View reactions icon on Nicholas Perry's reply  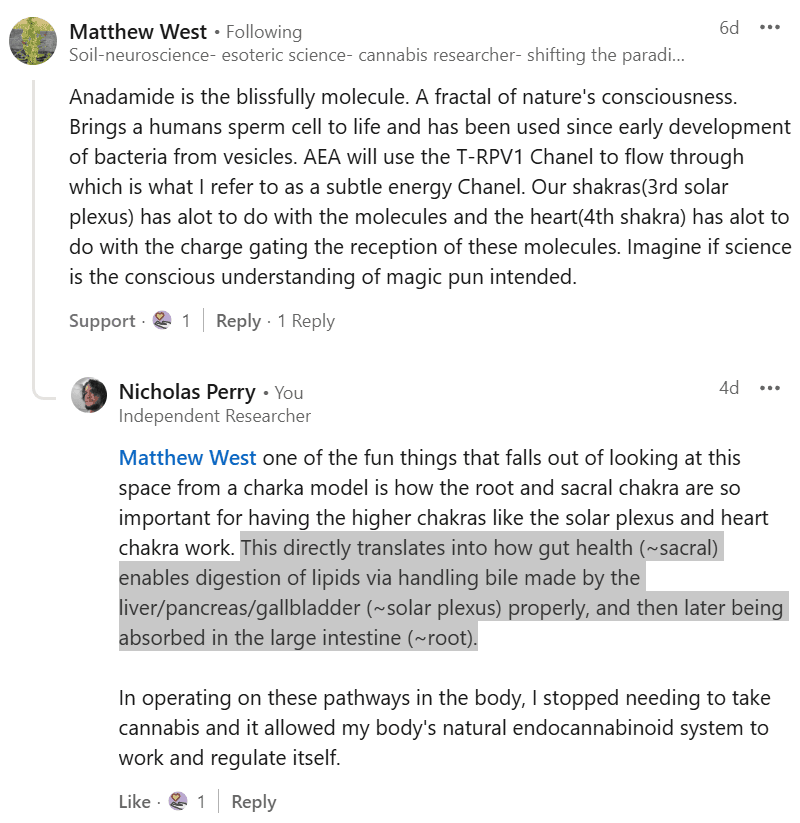click(178, 801)
